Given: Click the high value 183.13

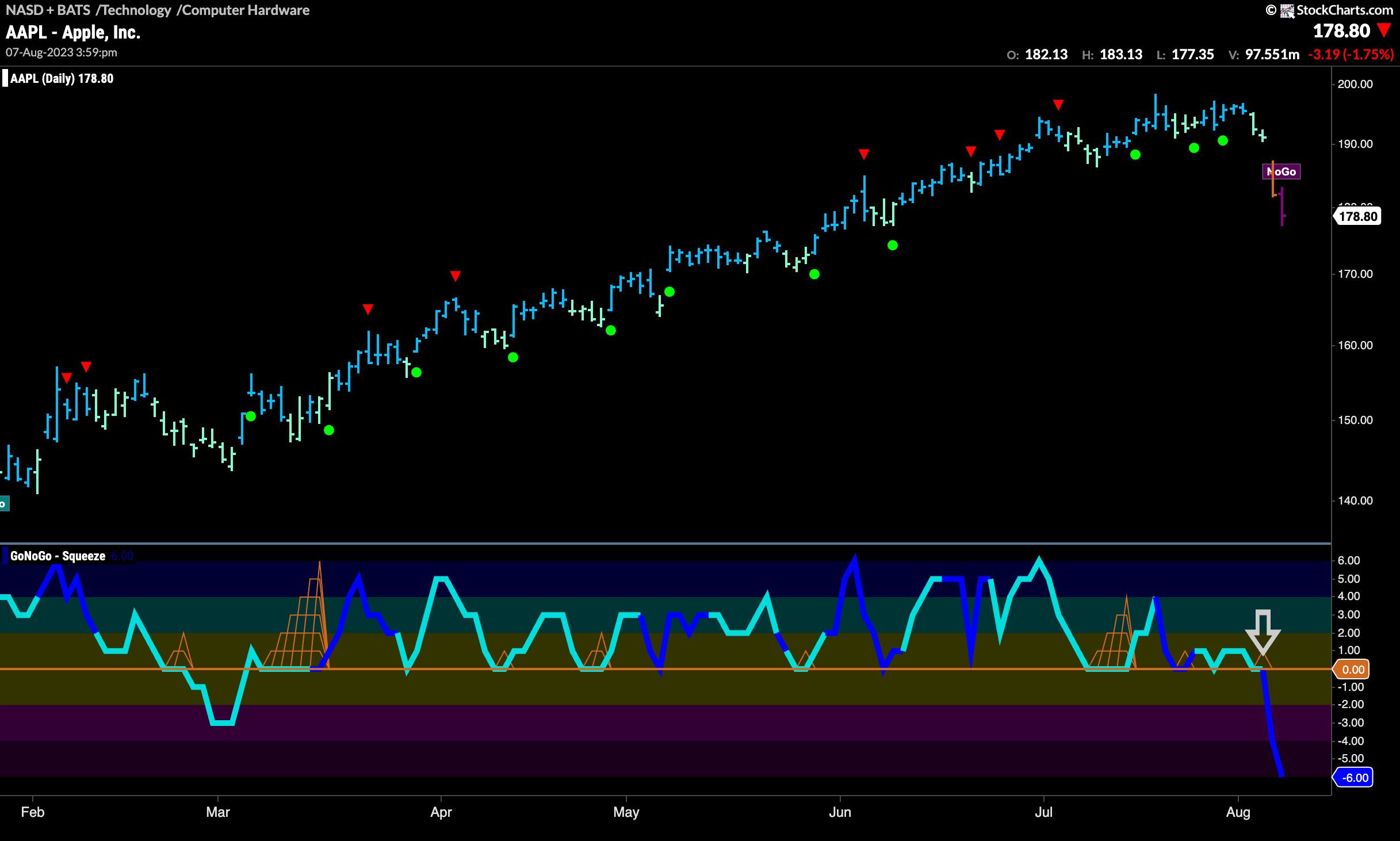Looking at the screenshot, I should pyautogui.click(x=1121, y=55).
